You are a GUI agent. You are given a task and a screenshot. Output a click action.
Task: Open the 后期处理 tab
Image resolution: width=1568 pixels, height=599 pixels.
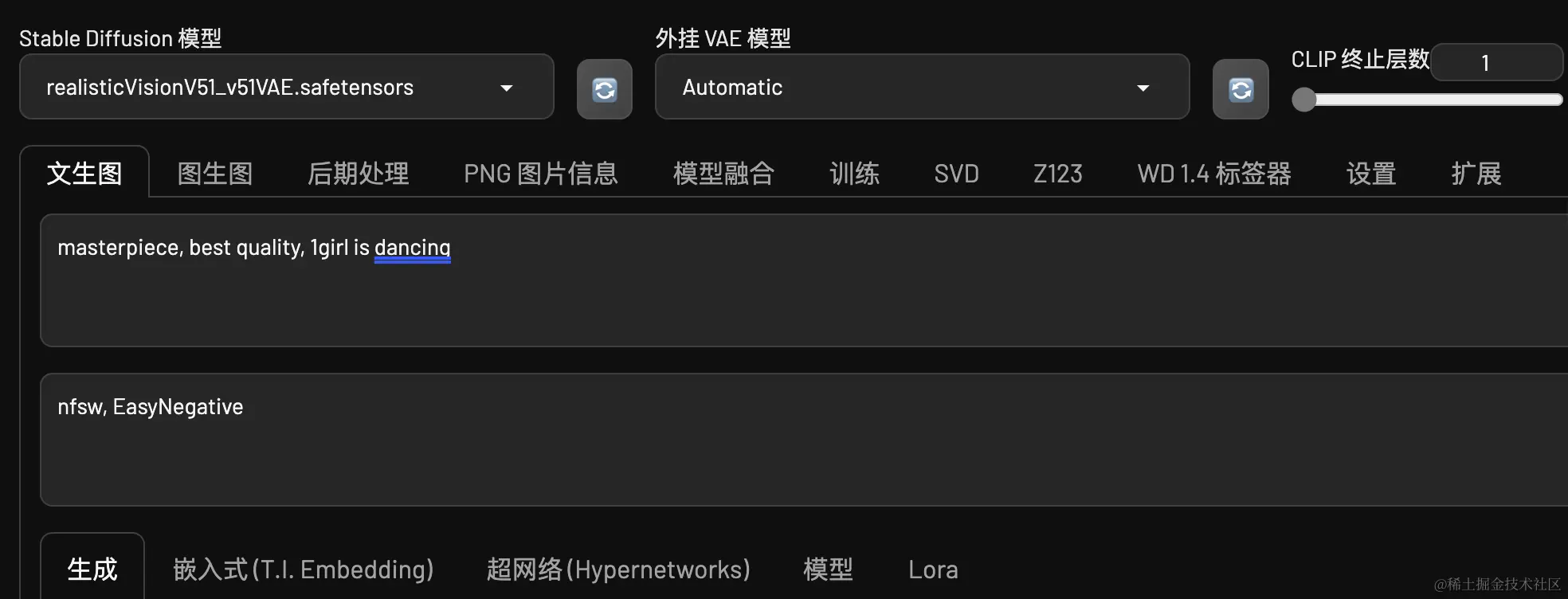[x=358, y=173]
